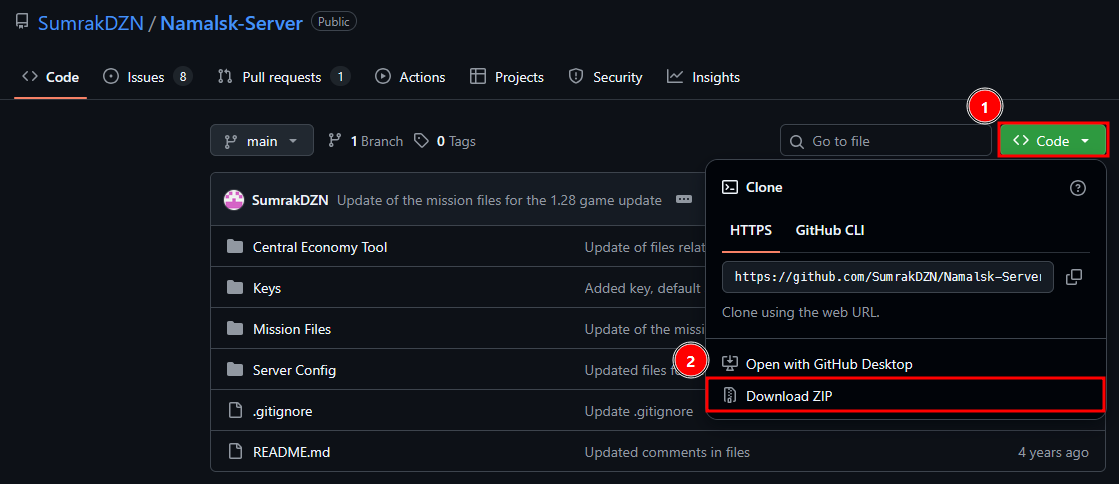Image resolution: width=1119 pixels, height=484 pixels.
Task: Open the .gitignore file
Action: point(283,411)
